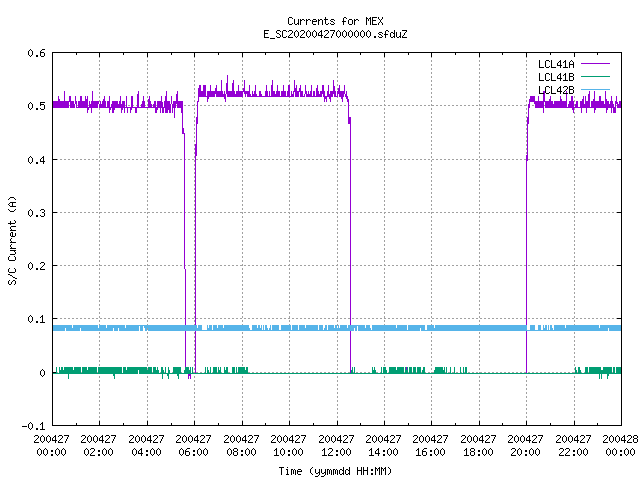Click the x-axis tick '200427 08:00'
640x480 pixels.
[x=241, y=445]
